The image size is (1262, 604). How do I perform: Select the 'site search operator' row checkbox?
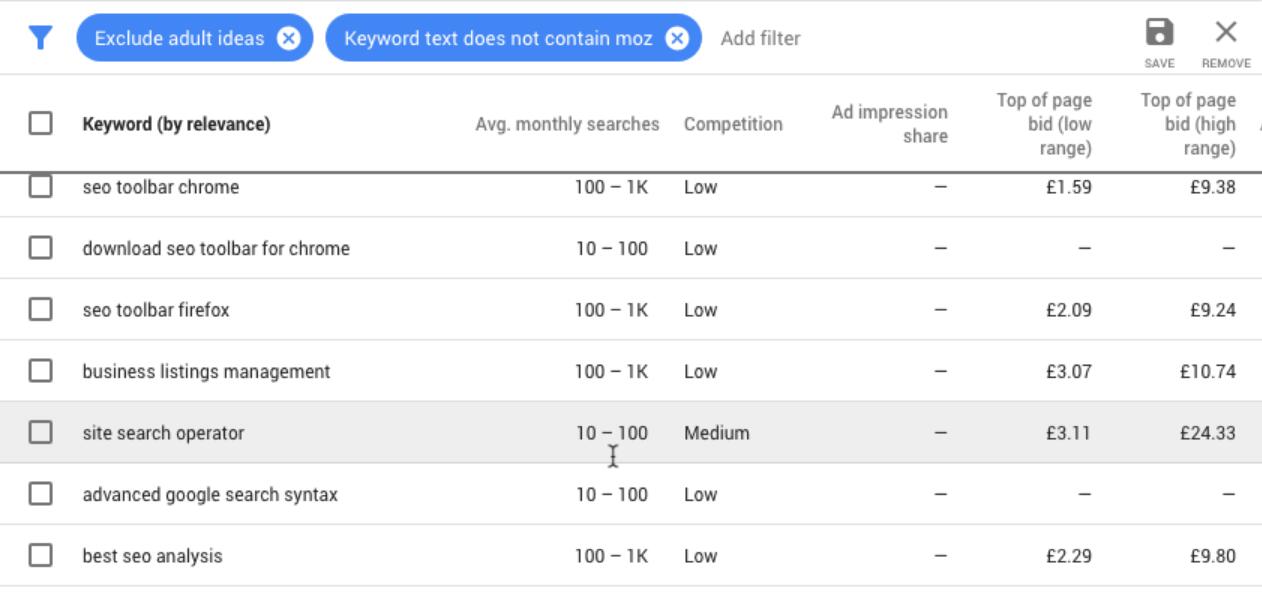[x=40, y=433]
